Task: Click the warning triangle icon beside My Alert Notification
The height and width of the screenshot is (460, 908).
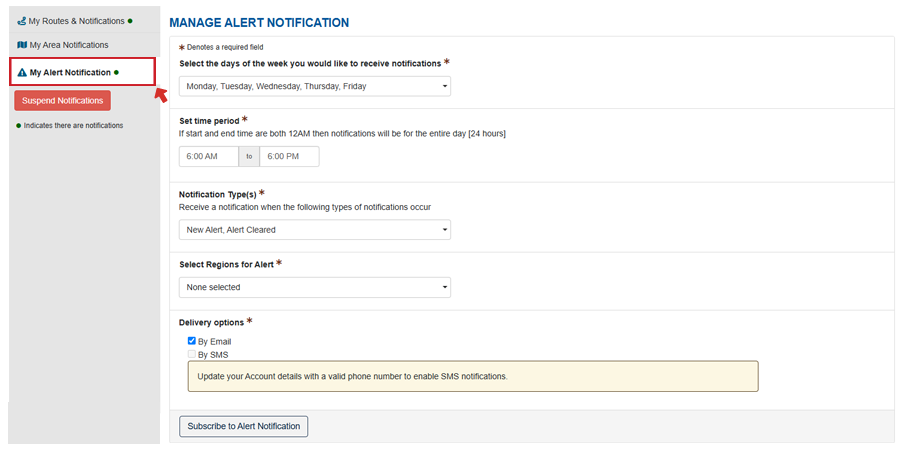Action: (23, 72)
